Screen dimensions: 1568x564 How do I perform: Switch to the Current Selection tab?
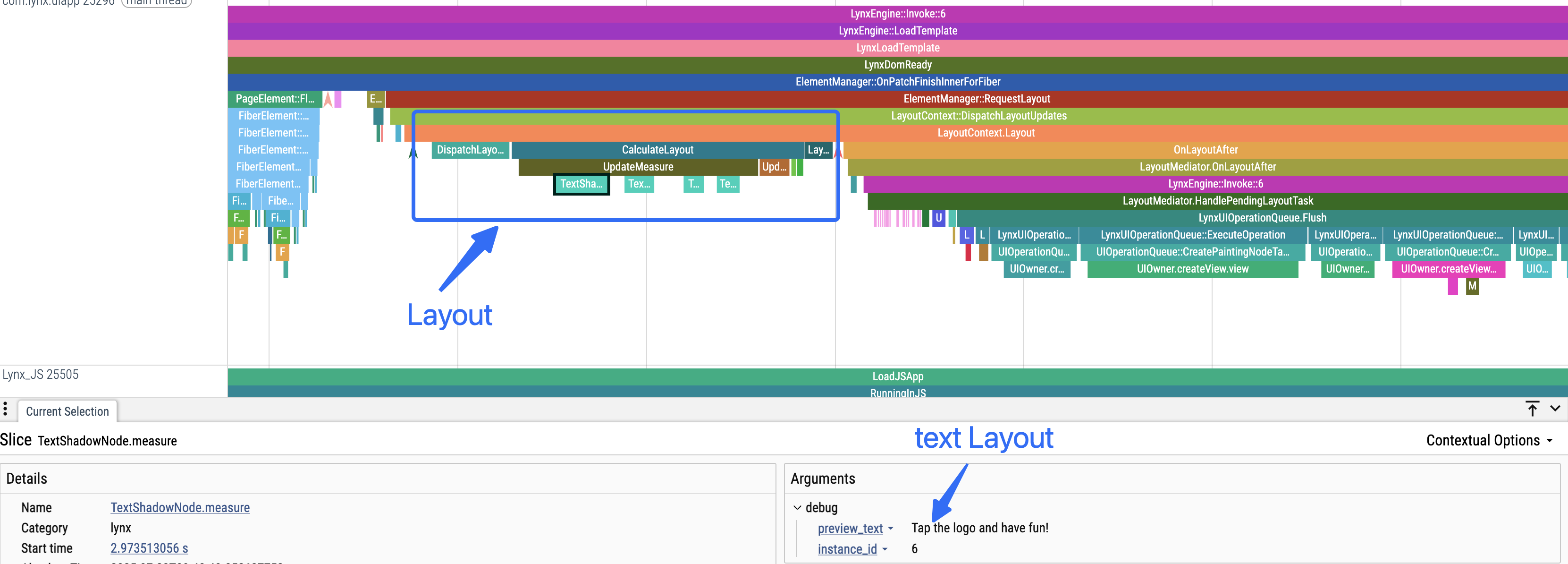(x=67, y=411)
